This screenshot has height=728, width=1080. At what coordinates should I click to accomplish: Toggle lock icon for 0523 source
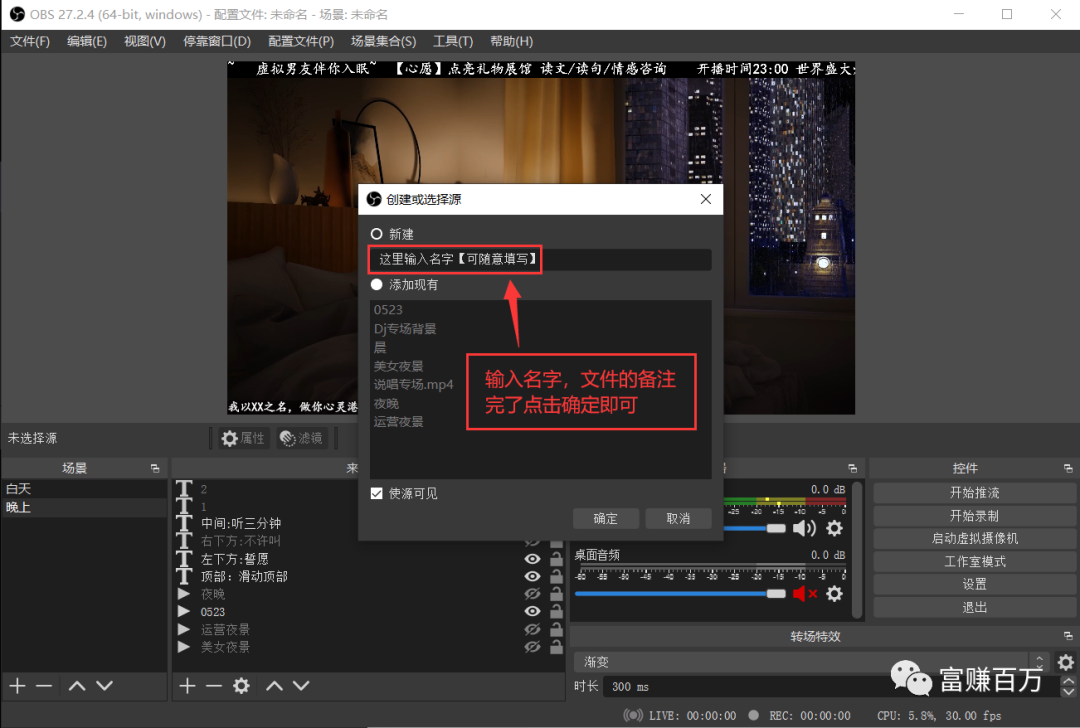[556, 611]
